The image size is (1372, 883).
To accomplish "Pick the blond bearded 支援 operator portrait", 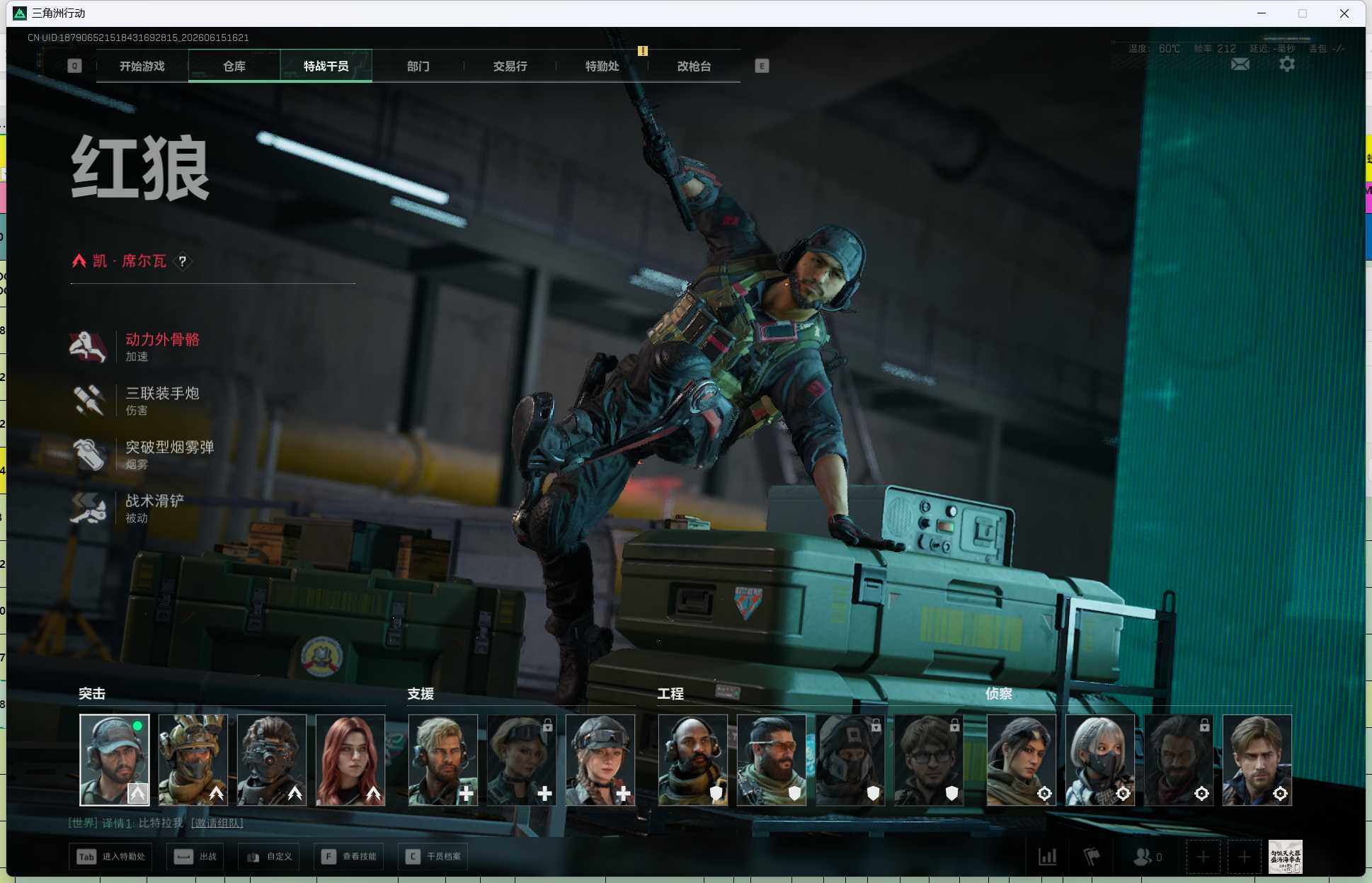I will tap(443, 760).
